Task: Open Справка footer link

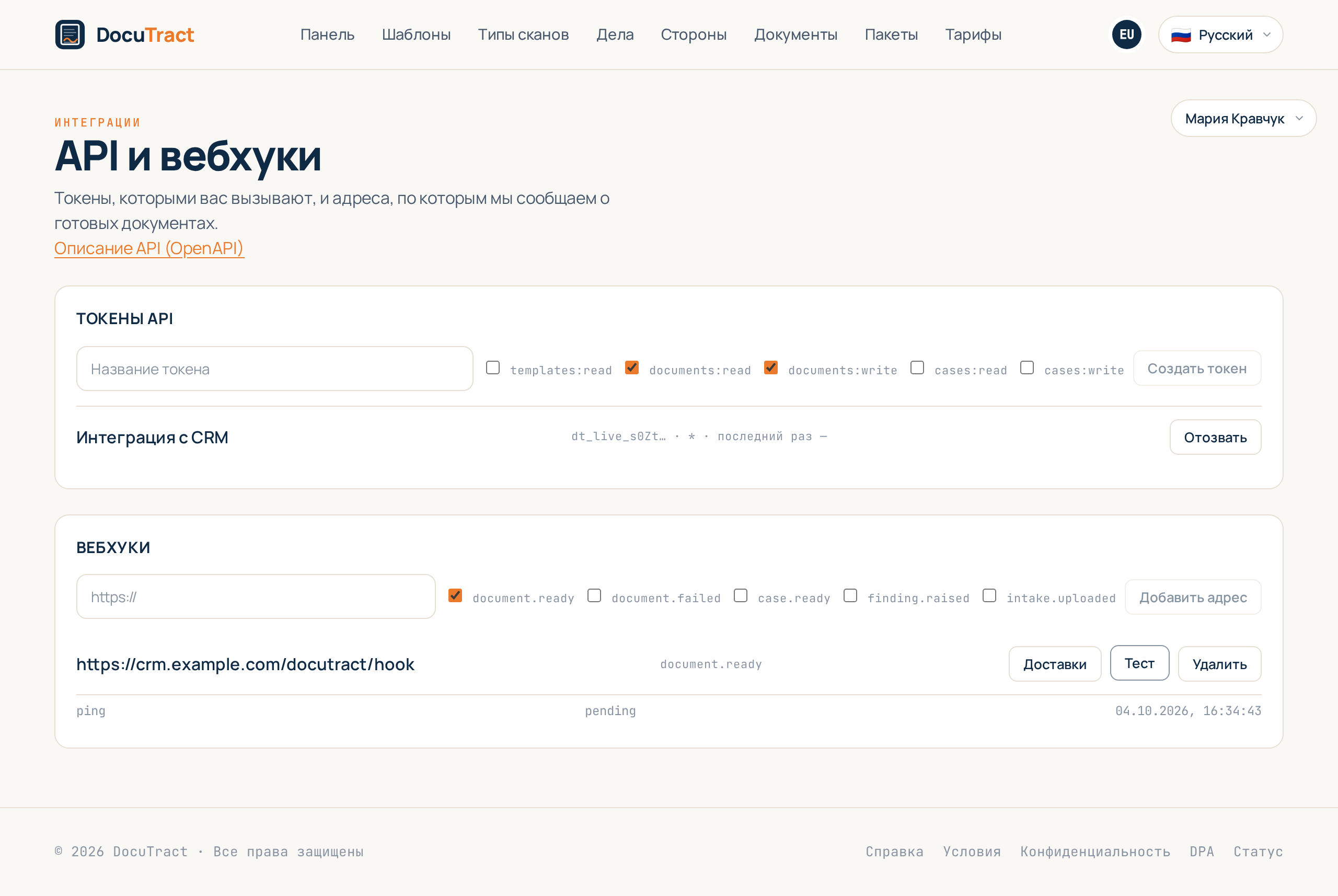Action: pyautogui.click(x=894, y=852)
